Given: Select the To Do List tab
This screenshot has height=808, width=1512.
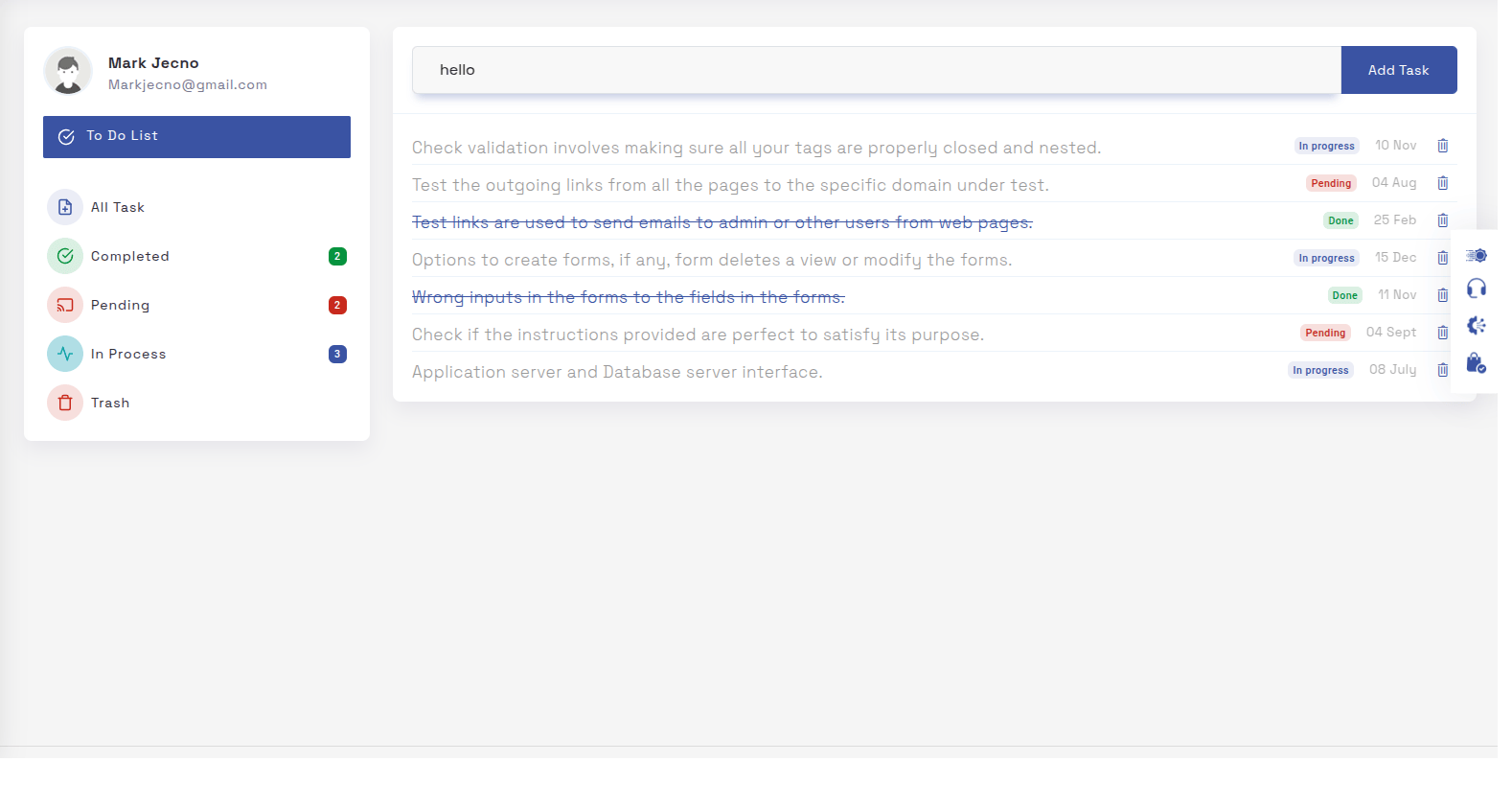Looking at the screenshot, I should 196,137.
